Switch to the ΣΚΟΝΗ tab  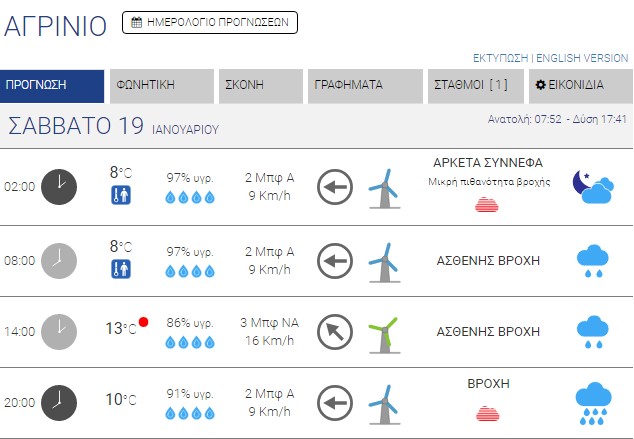click(258, 86)
